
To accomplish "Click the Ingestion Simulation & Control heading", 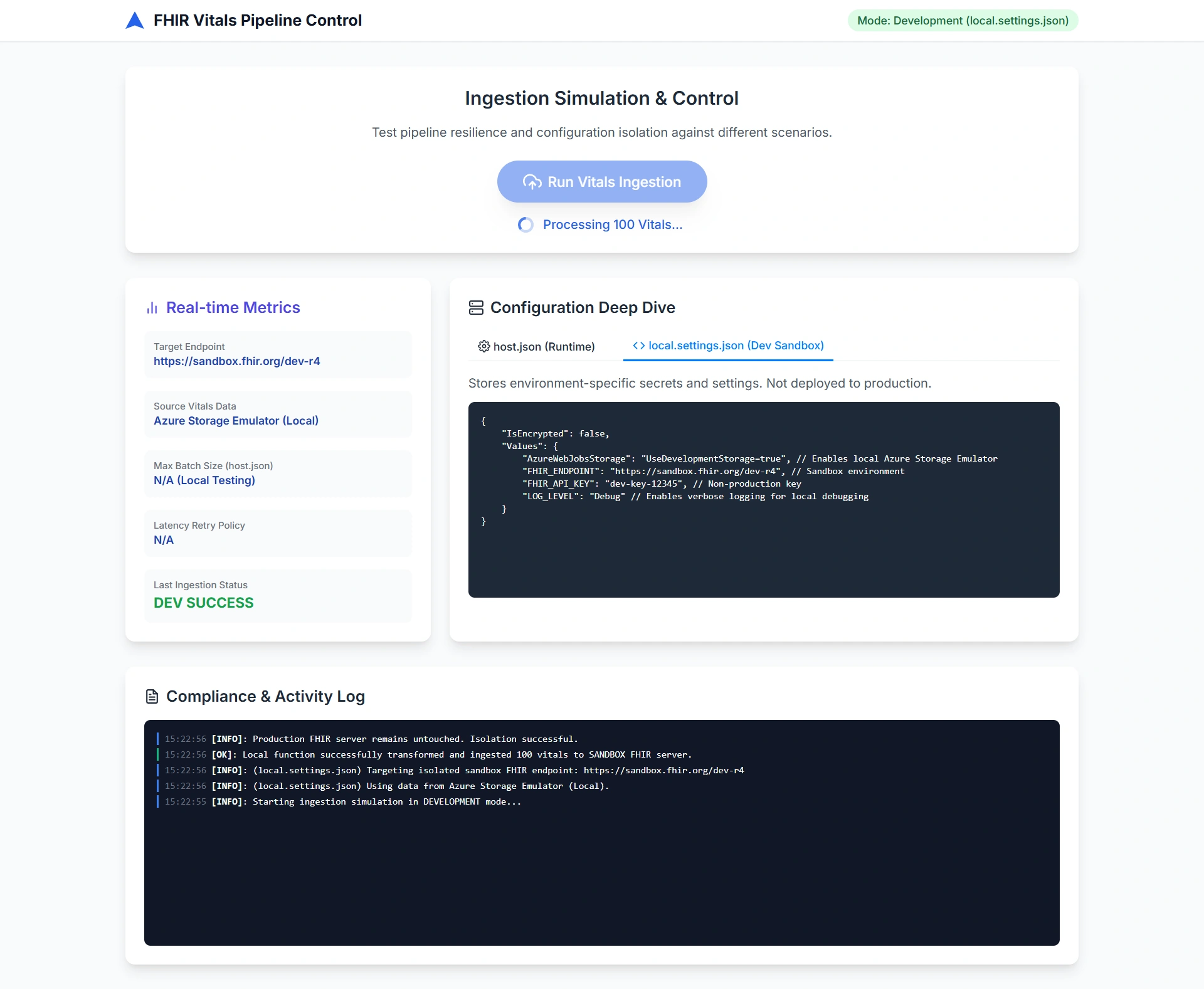I will click(602, 98).
